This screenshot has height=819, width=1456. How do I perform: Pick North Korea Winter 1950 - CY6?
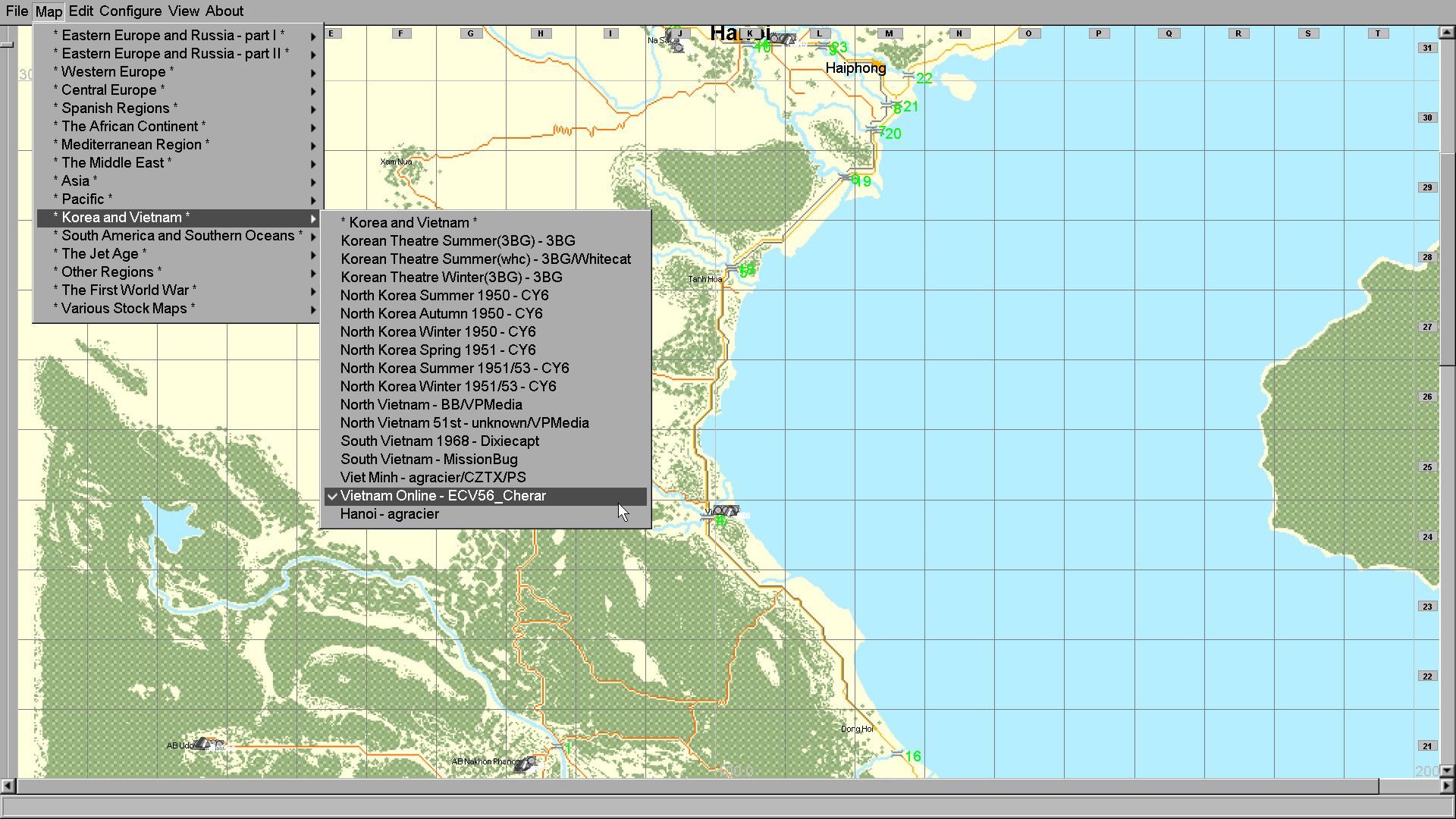pyautogui.click(x=438, y=332)
